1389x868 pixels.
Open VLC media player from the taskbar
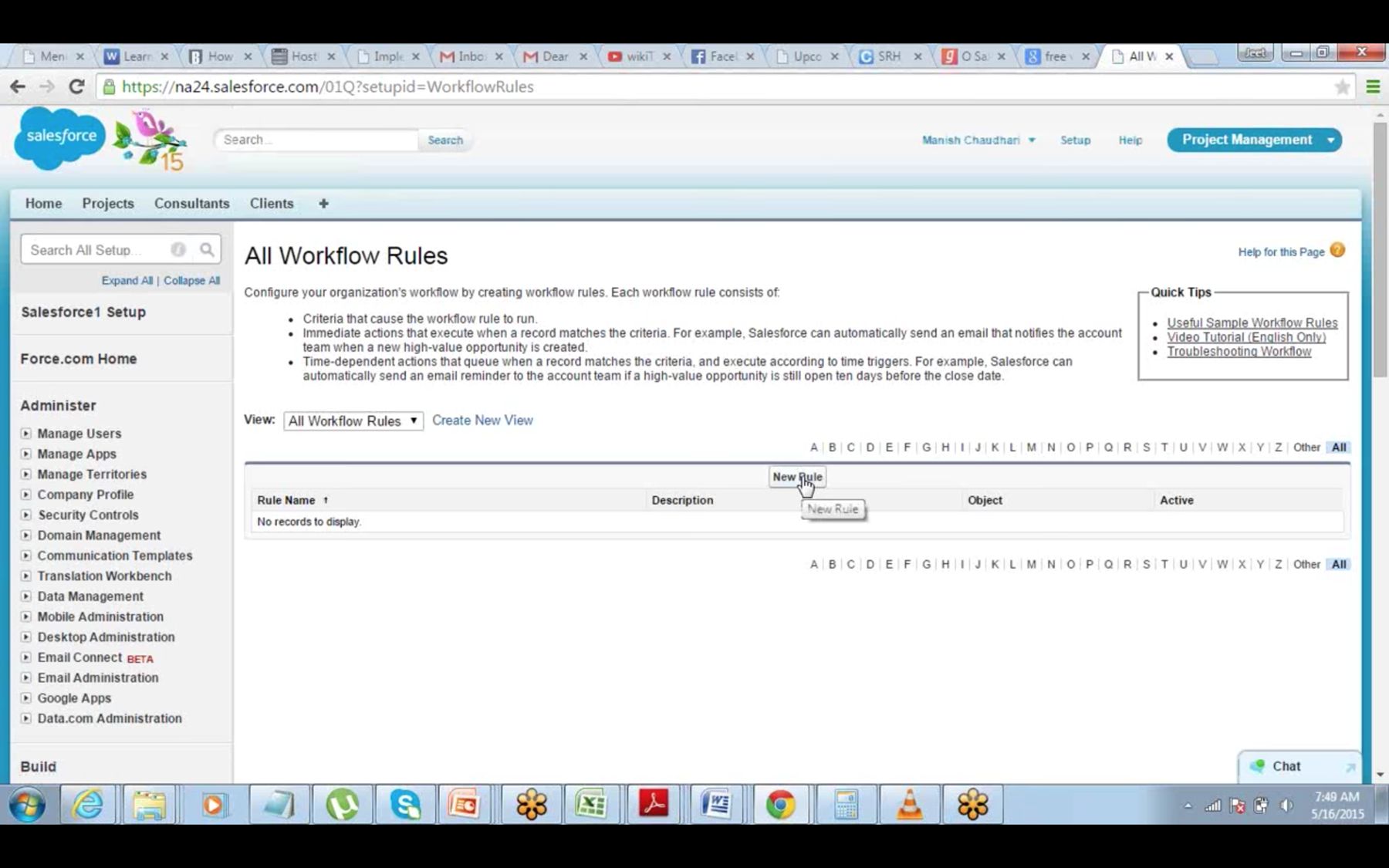coord(910,806)
